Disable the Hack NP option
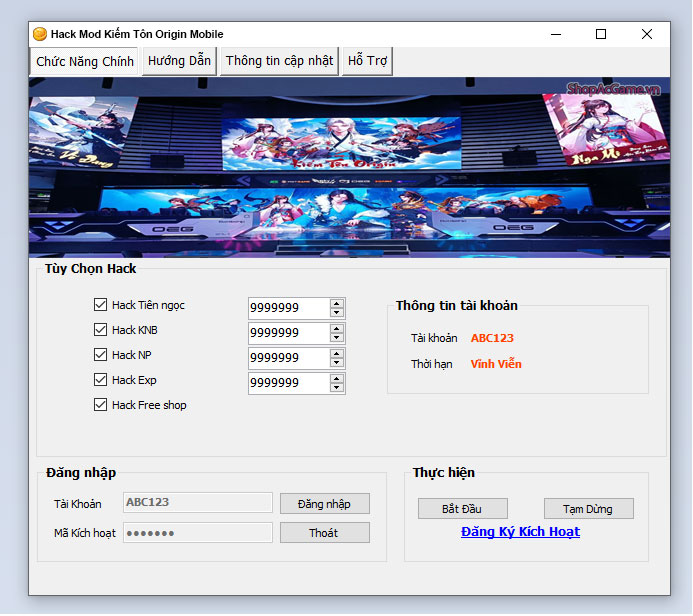This screenshot has width=693, height=616. tap(100, 354)
